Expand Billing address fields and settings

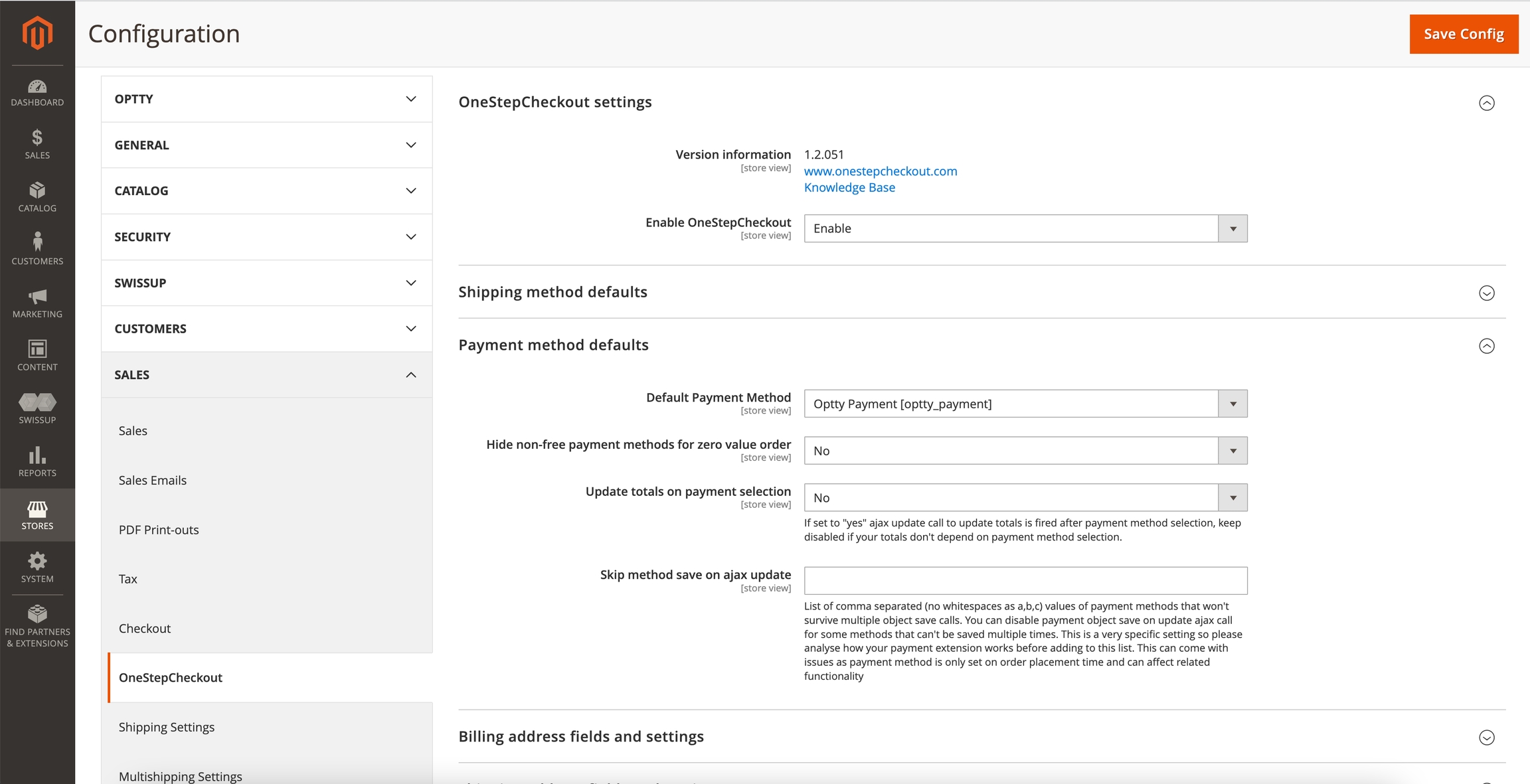point(1486,738)
